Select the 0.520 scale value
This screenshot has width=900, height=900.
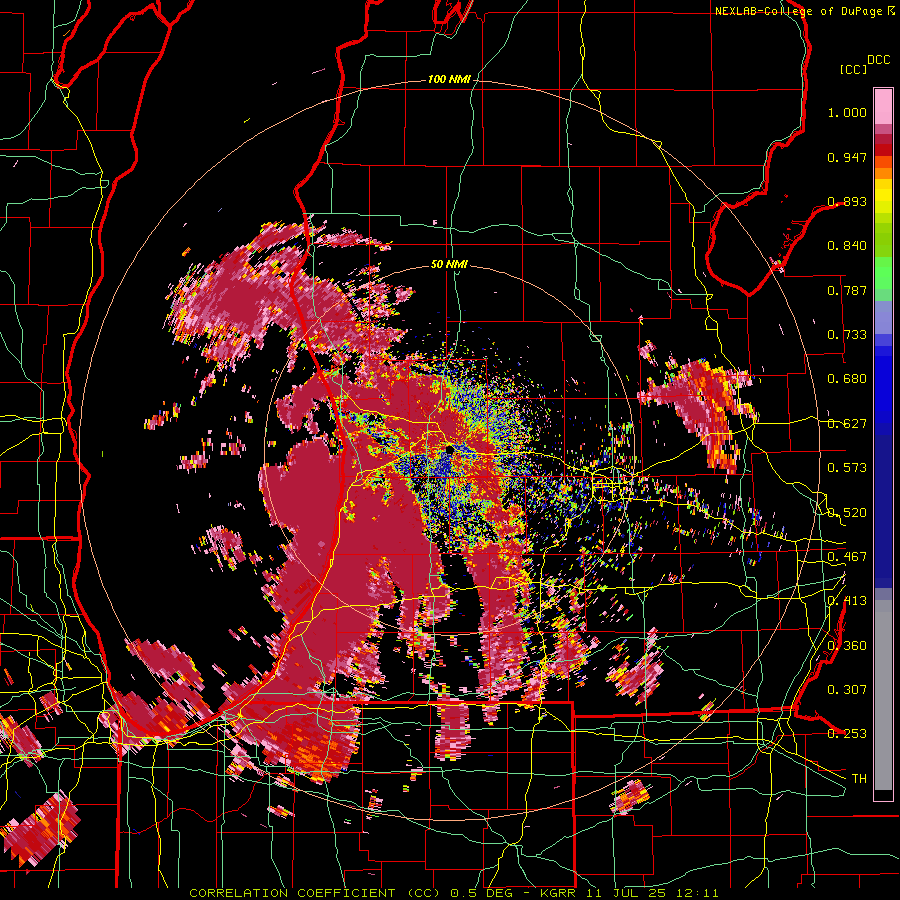pyautogui.click(x=847, y=513)
